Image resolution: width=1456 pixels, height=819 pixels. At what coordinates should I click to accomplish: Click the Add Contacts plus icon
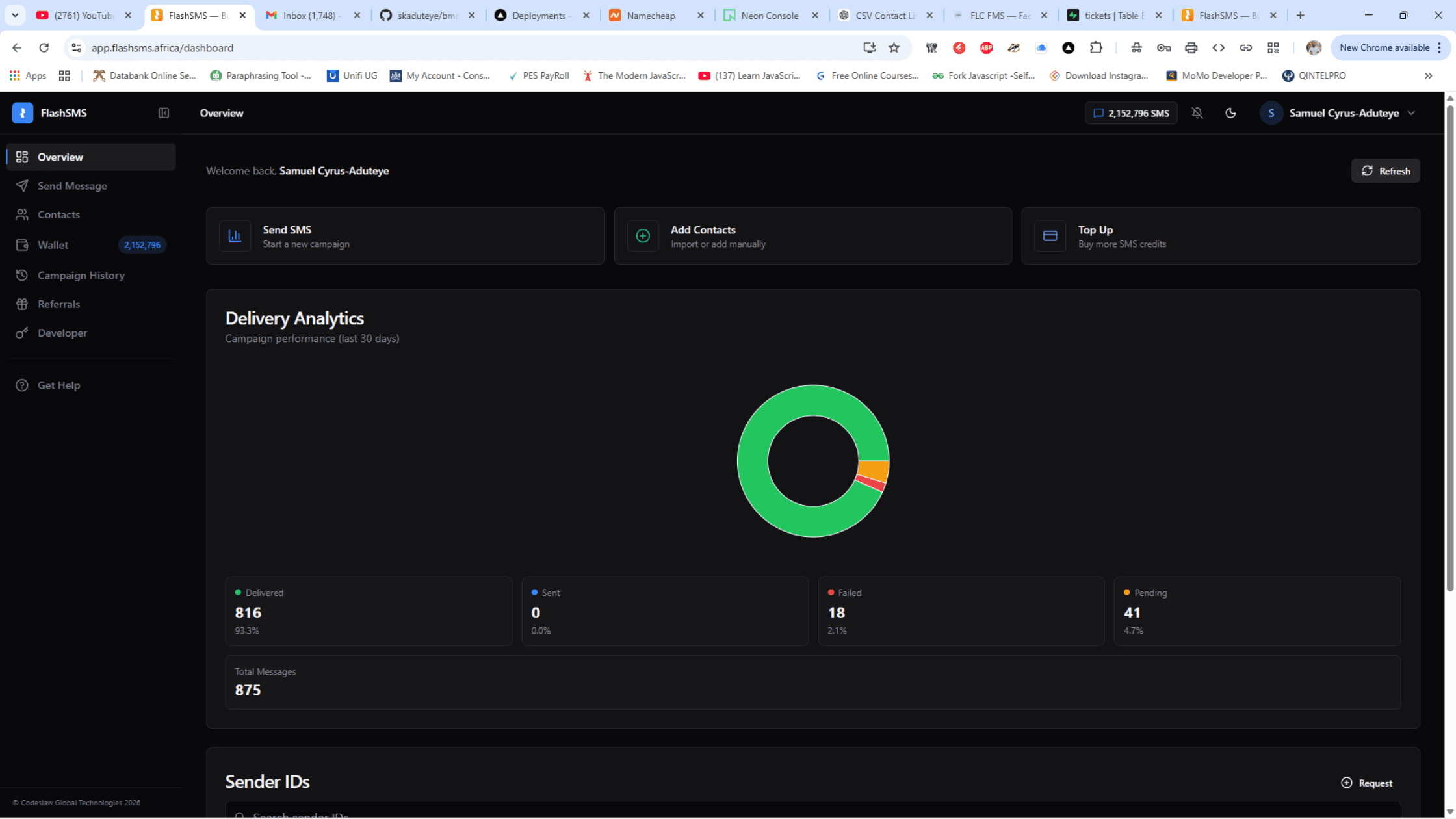[642, 236]
